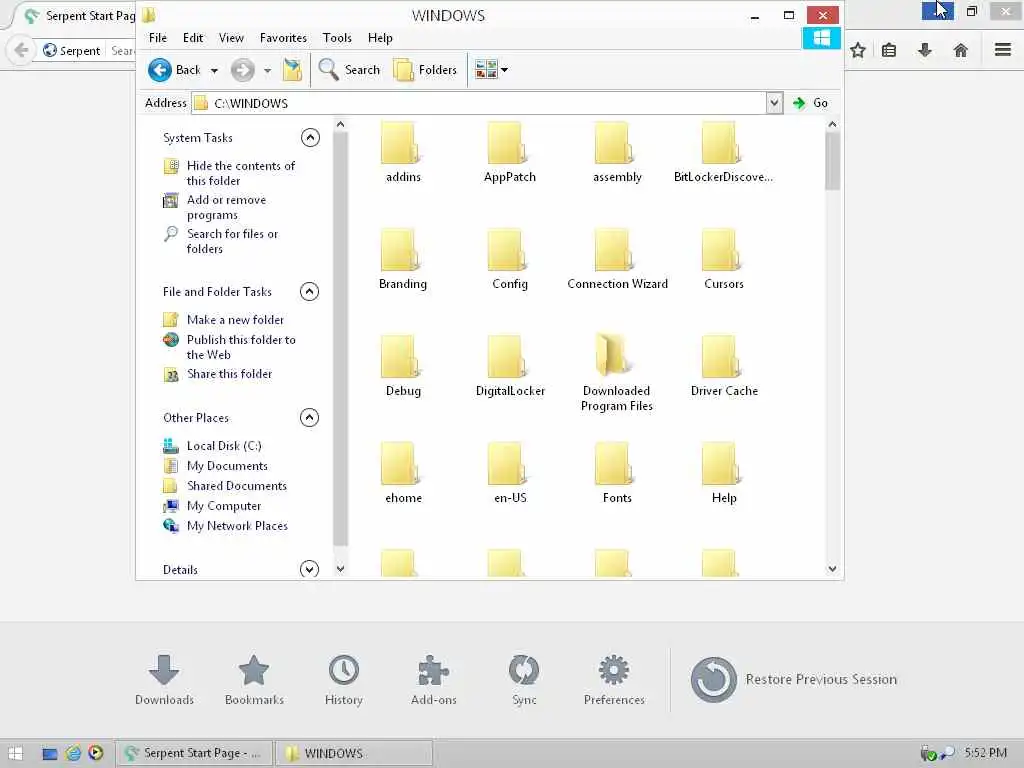Screen dimensions: 1024x768
Task: Open the File menu
Action: (157, 38)
